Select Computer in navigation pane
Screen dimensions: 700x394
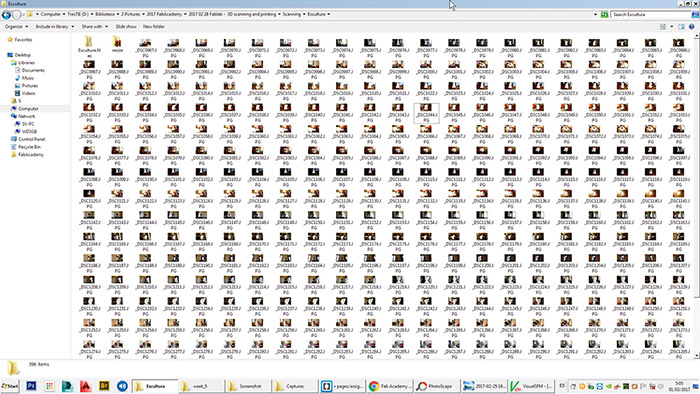[x=28, y=108]
